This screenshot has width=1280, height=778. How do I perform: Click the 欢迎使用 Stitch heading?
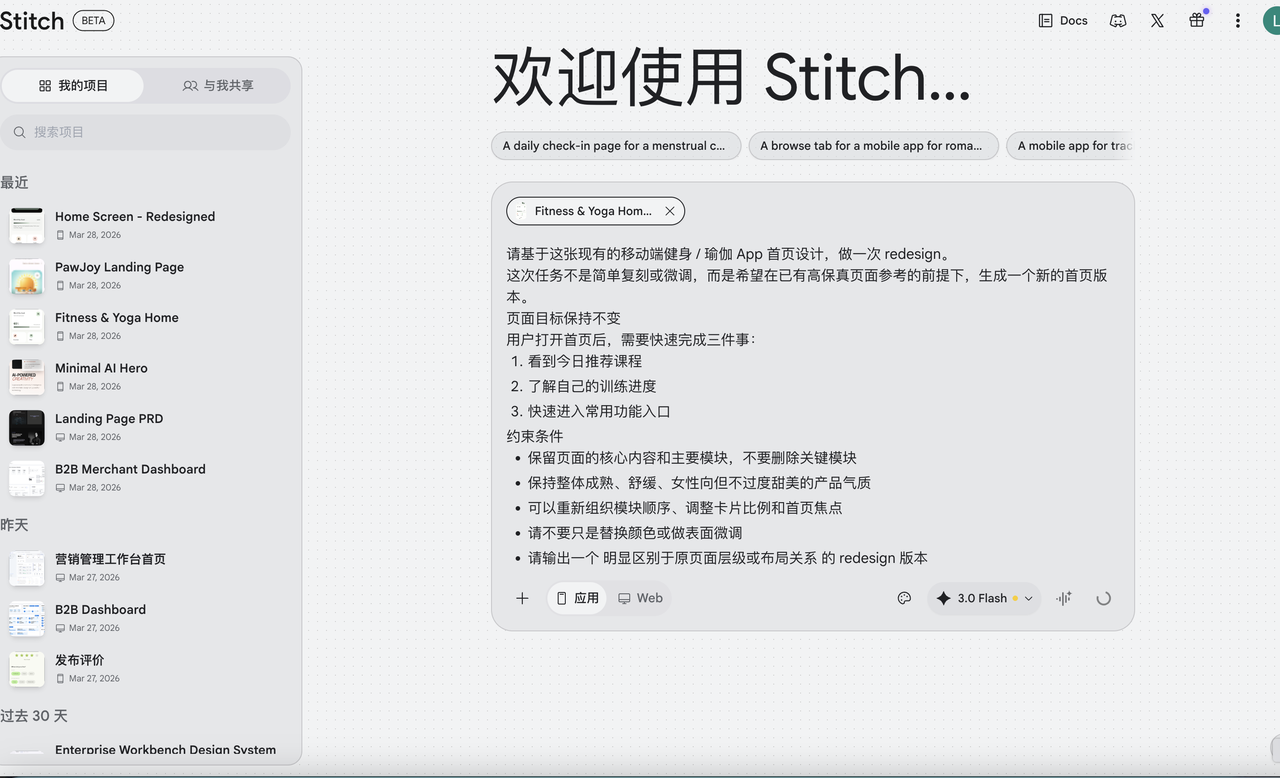click(731, 77)
